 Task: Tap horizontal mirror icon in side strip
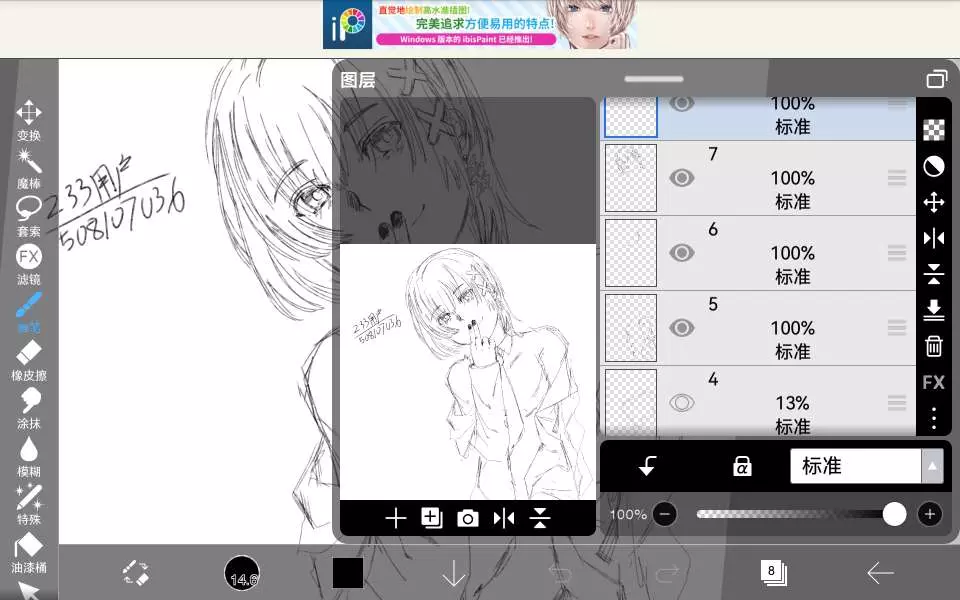(x=934, y=238)
